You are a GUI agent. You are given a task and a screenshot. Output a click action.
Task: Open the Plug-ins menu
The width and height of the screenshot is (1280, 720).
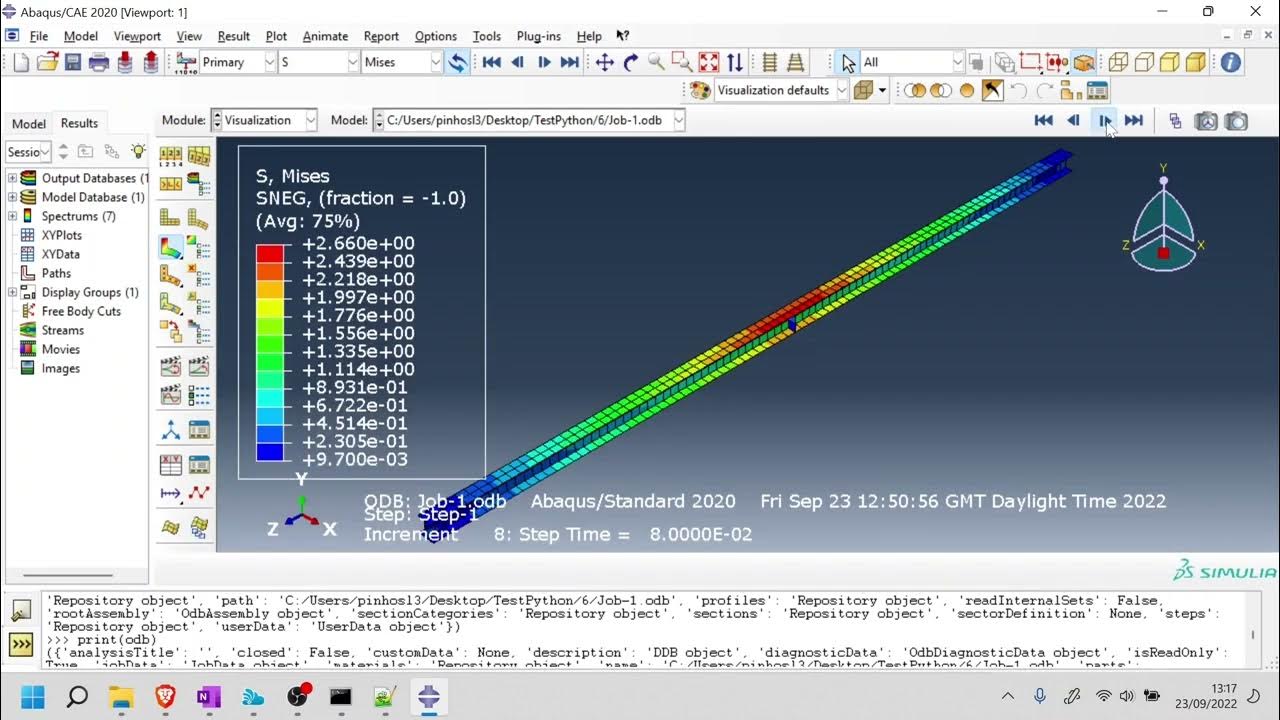(538, 36)
